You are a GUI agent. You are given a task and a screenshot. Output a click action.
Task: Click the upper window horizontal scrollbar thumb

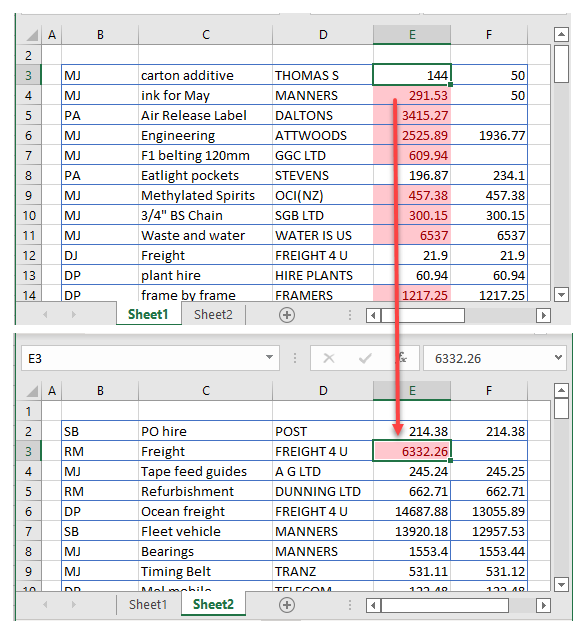[423, 315]
